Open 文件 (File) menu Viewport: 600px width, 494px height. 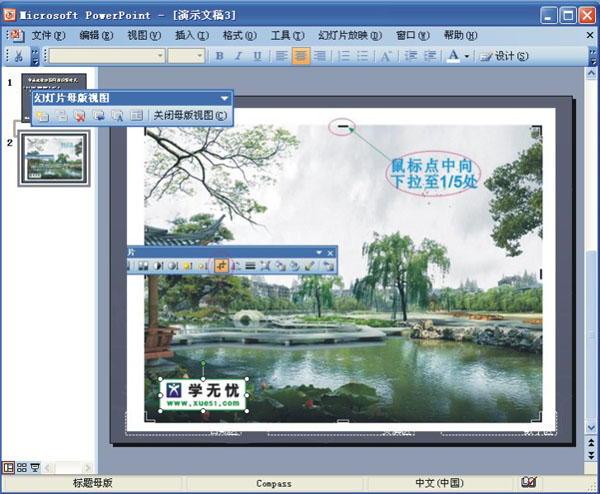[x=48, y=36]
